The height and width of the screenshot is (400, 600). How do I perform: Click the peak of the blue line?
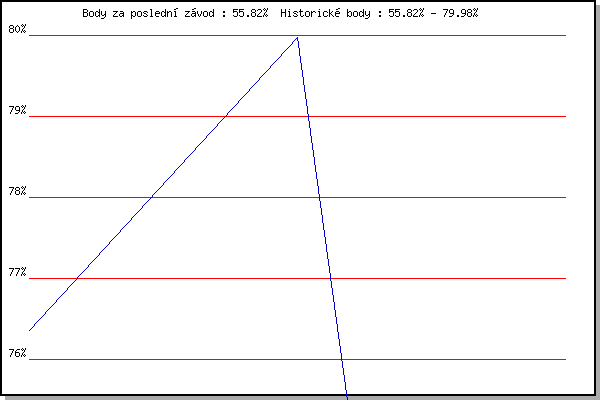point(297,38)
